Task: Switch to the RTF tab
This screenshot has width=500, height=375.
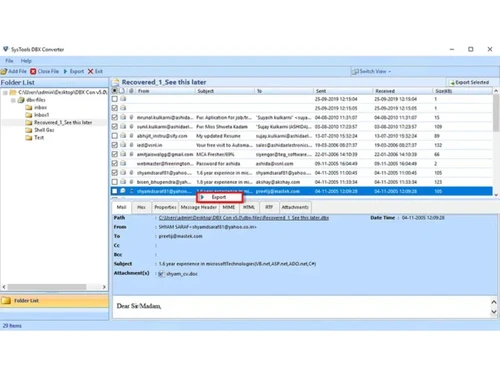Action: coord(269,207)
